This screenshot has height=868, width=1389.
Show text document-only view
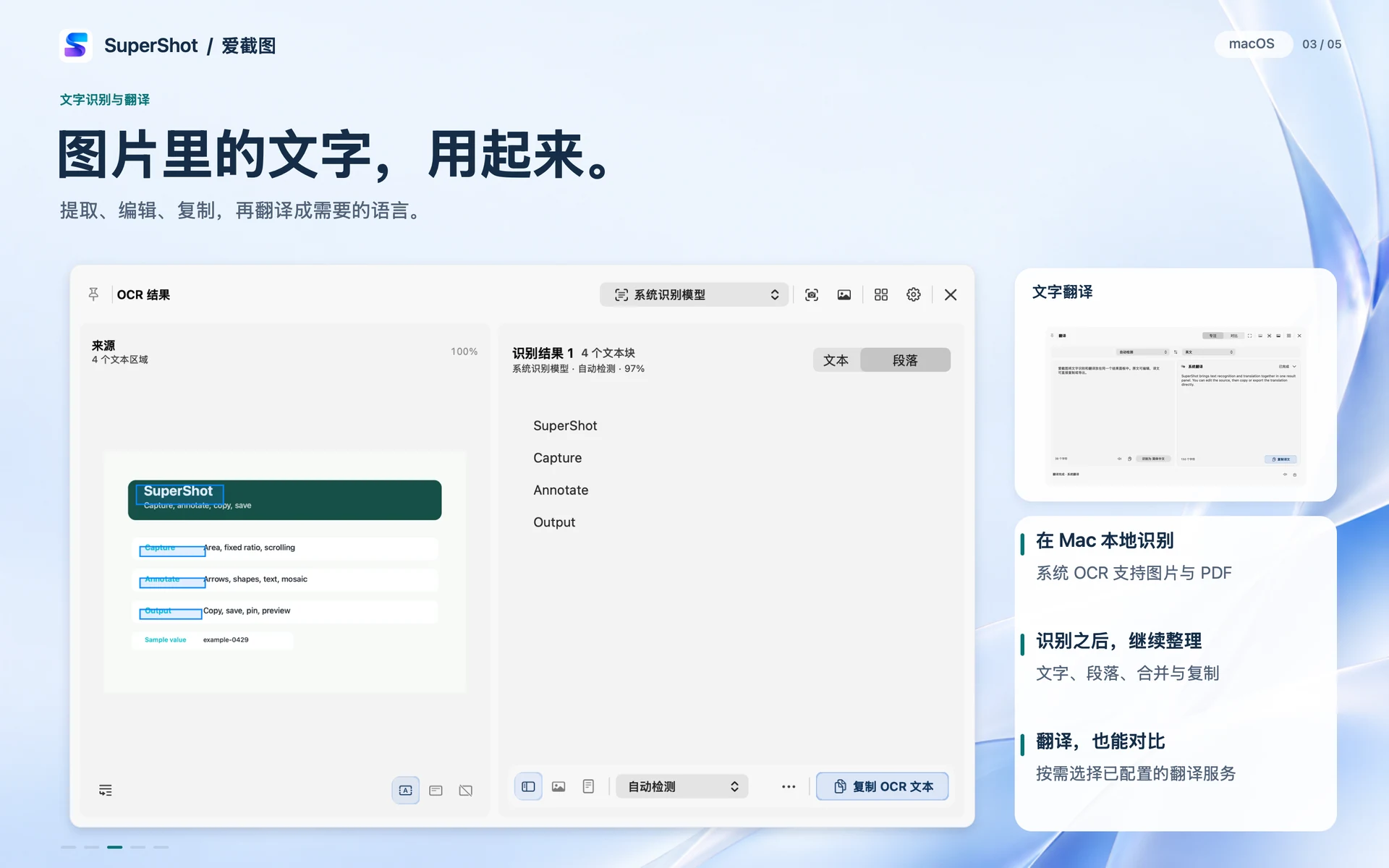click(x=589, y=786)
